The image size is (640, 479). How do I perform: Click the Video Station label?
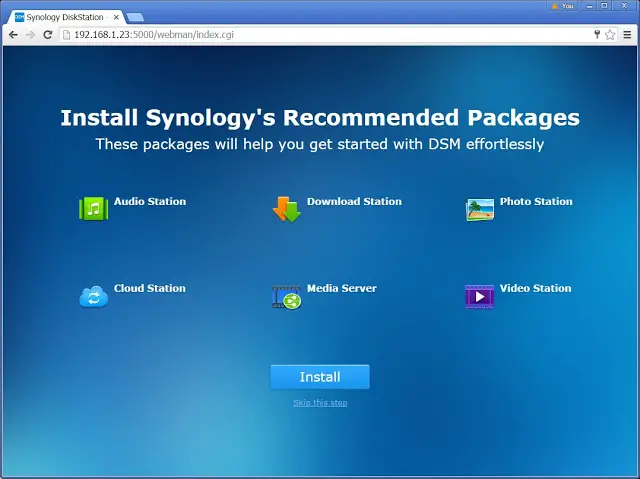click(x=536, y=288)
